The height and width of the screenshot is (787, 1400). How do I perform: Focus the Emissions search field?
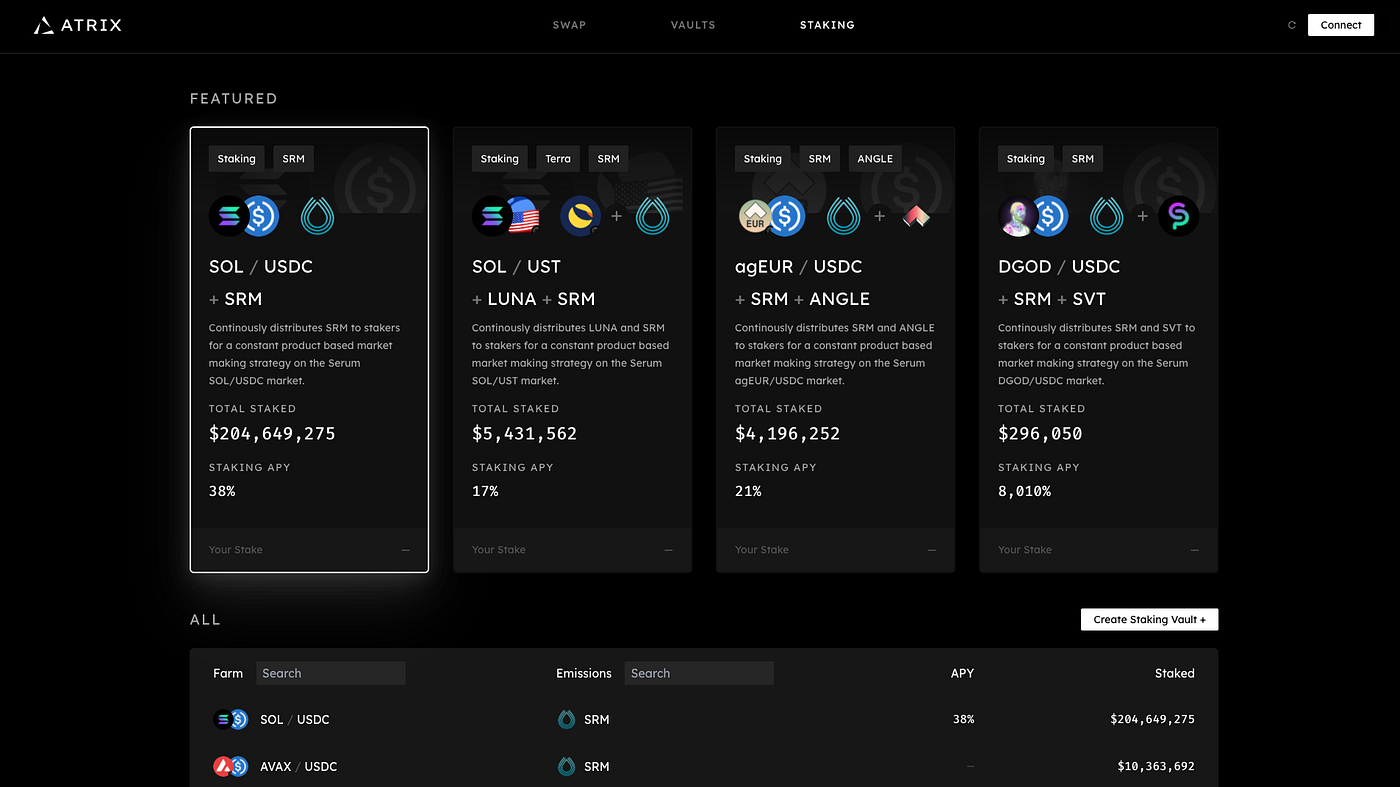[699, 673]
